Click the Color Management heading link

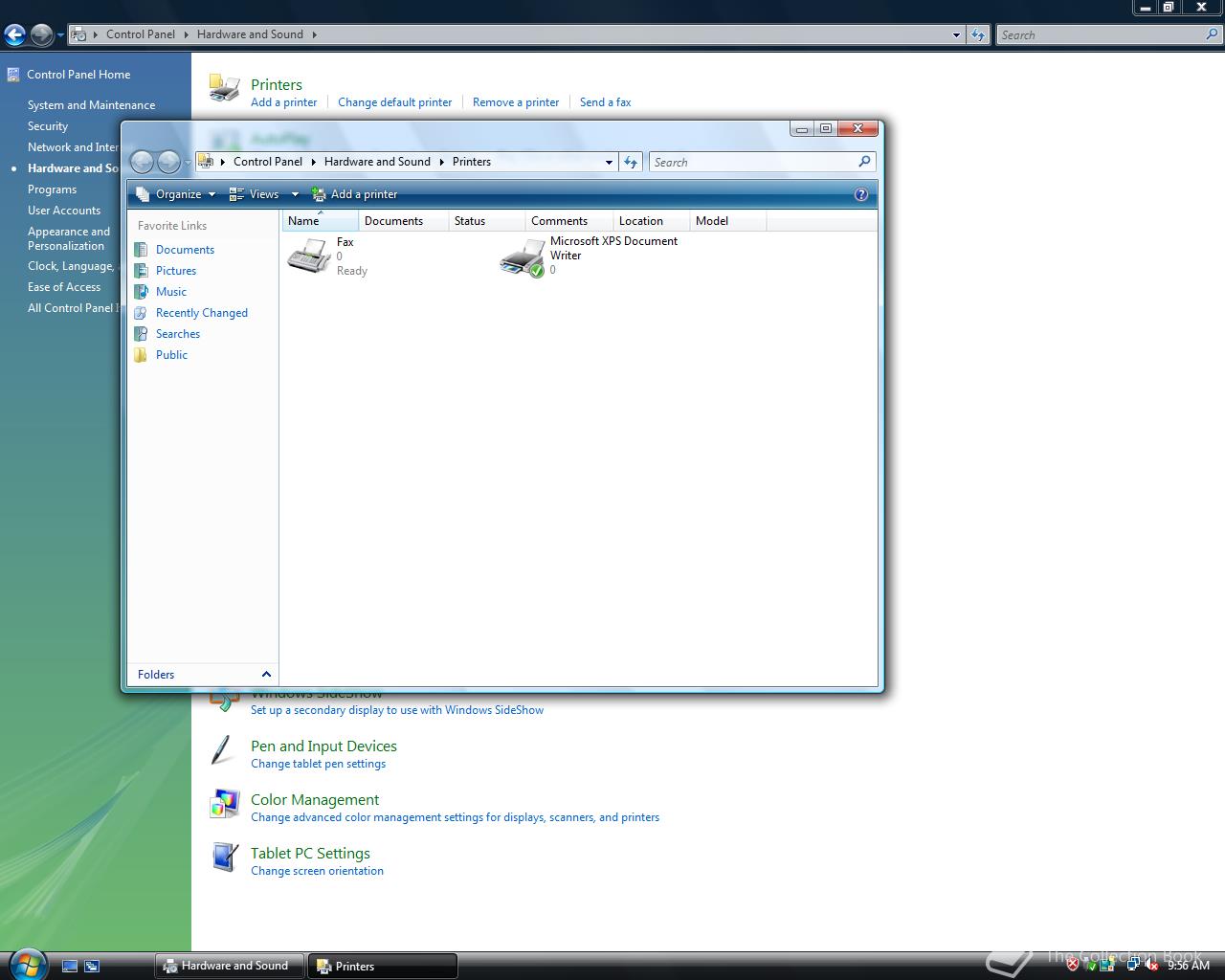(315, 800)
